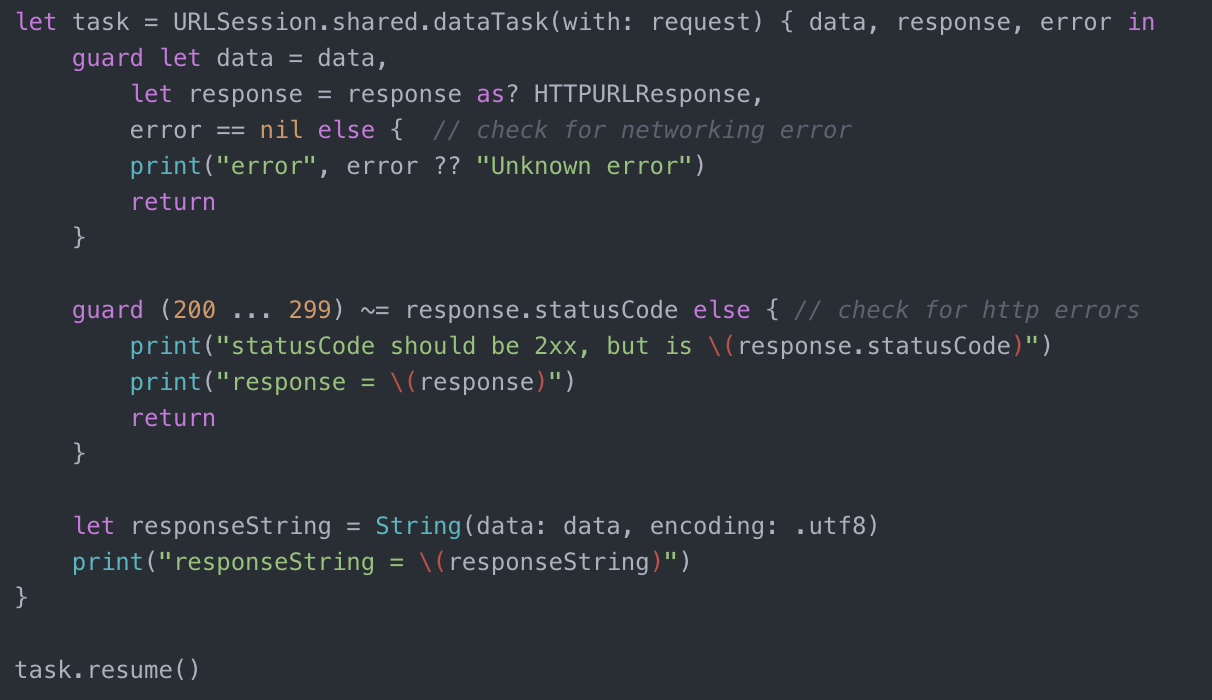Click the print("response = ...") line
This screenshot has height=700, width=1212.
tap(353, 382)
